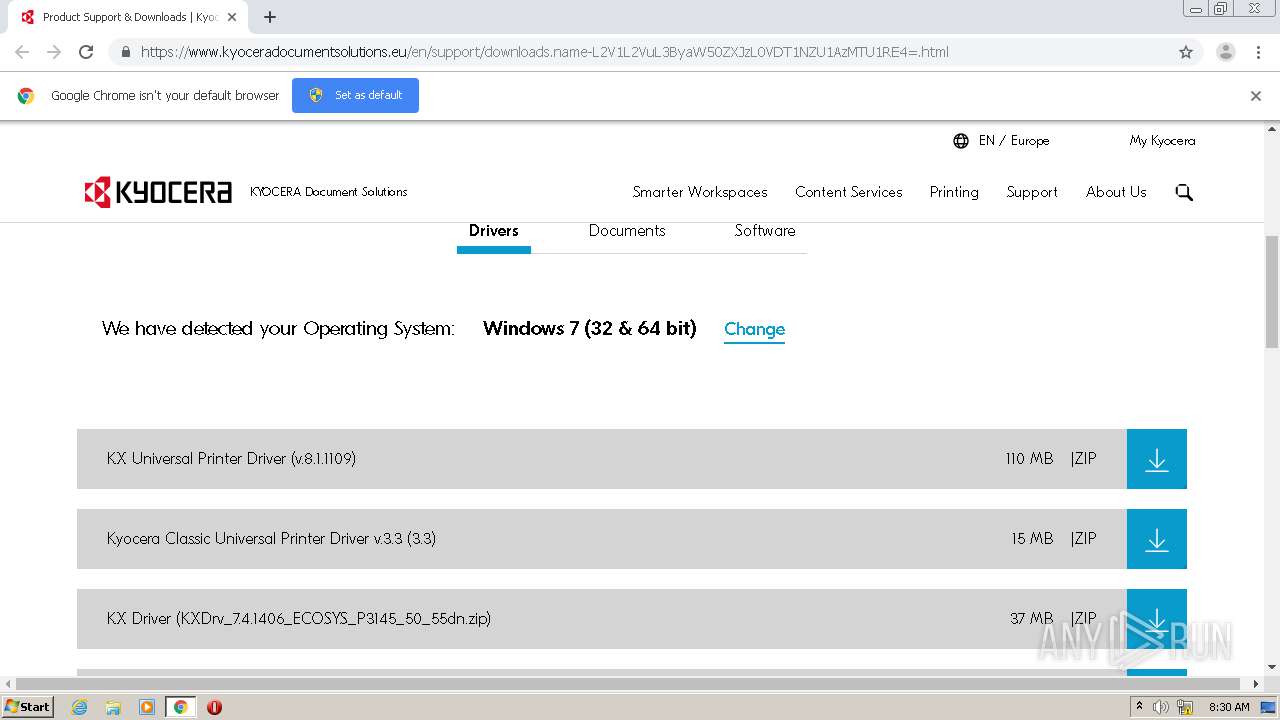Open Smarter Workspaces menu
This screenshot has height=720, width=1280.
tap(700, 192)
